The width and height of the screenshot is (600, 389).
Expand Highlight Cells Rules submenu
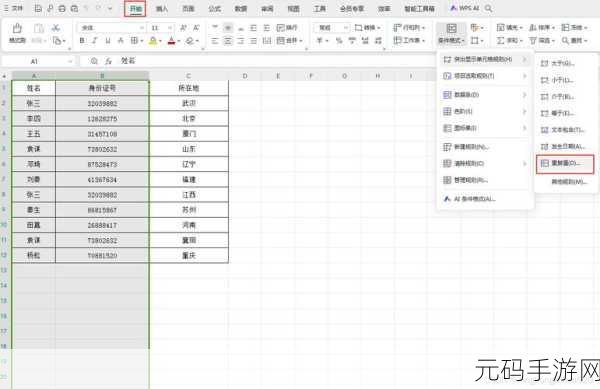tap(484, 59)
